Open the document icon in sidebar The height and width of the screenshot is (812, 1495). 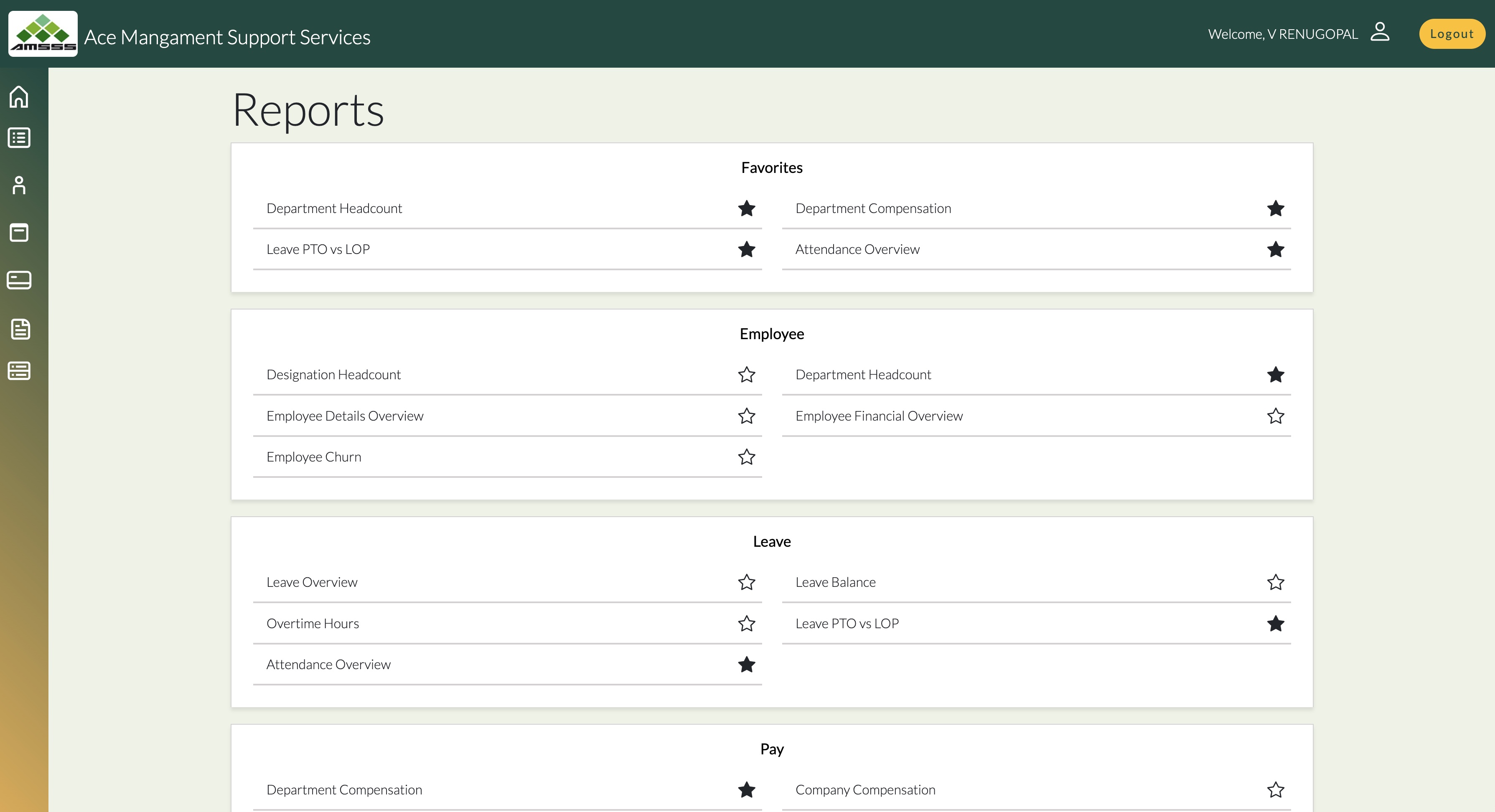pyautogui.click(x=20, y=329)
